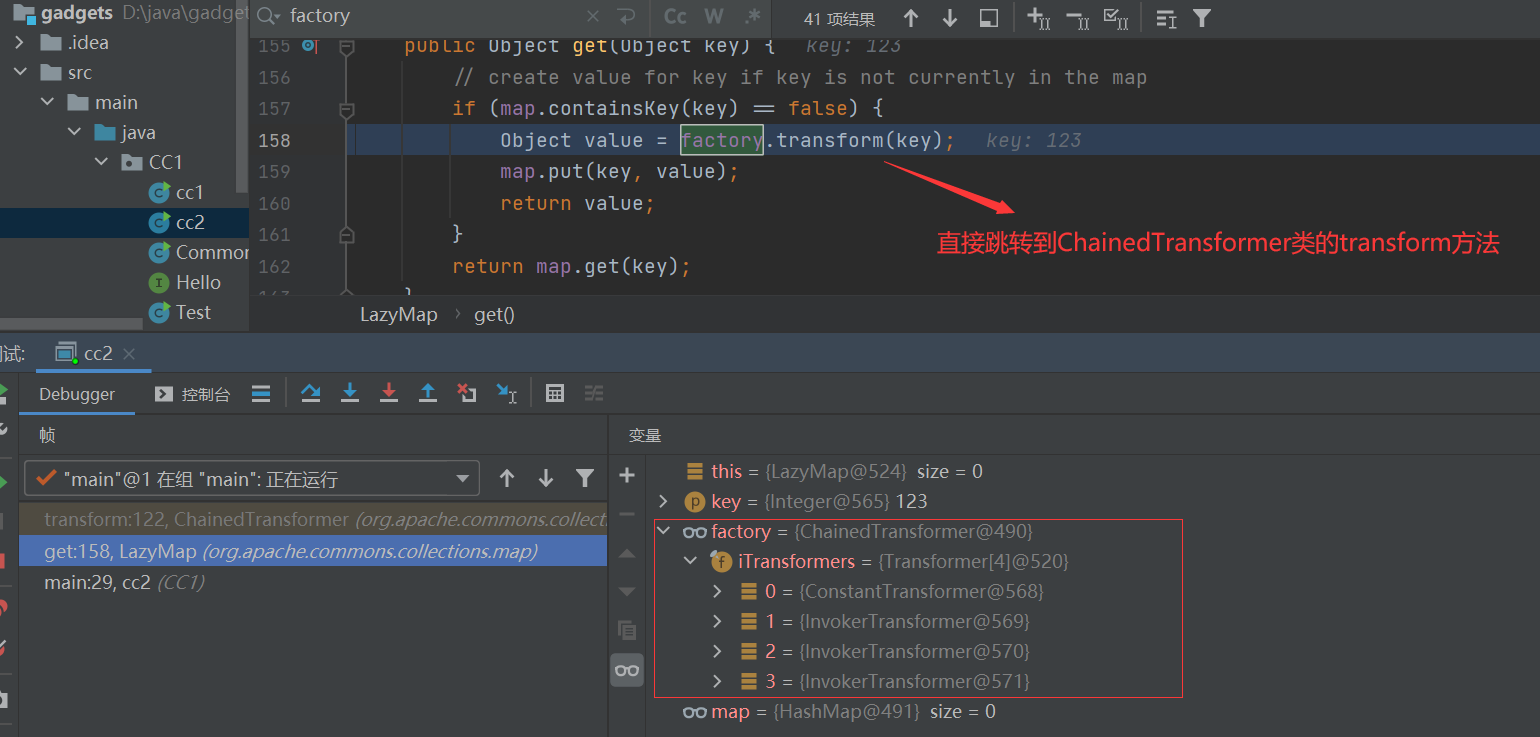
Task: Go to previous search occurrence
Action: [910, 18]
